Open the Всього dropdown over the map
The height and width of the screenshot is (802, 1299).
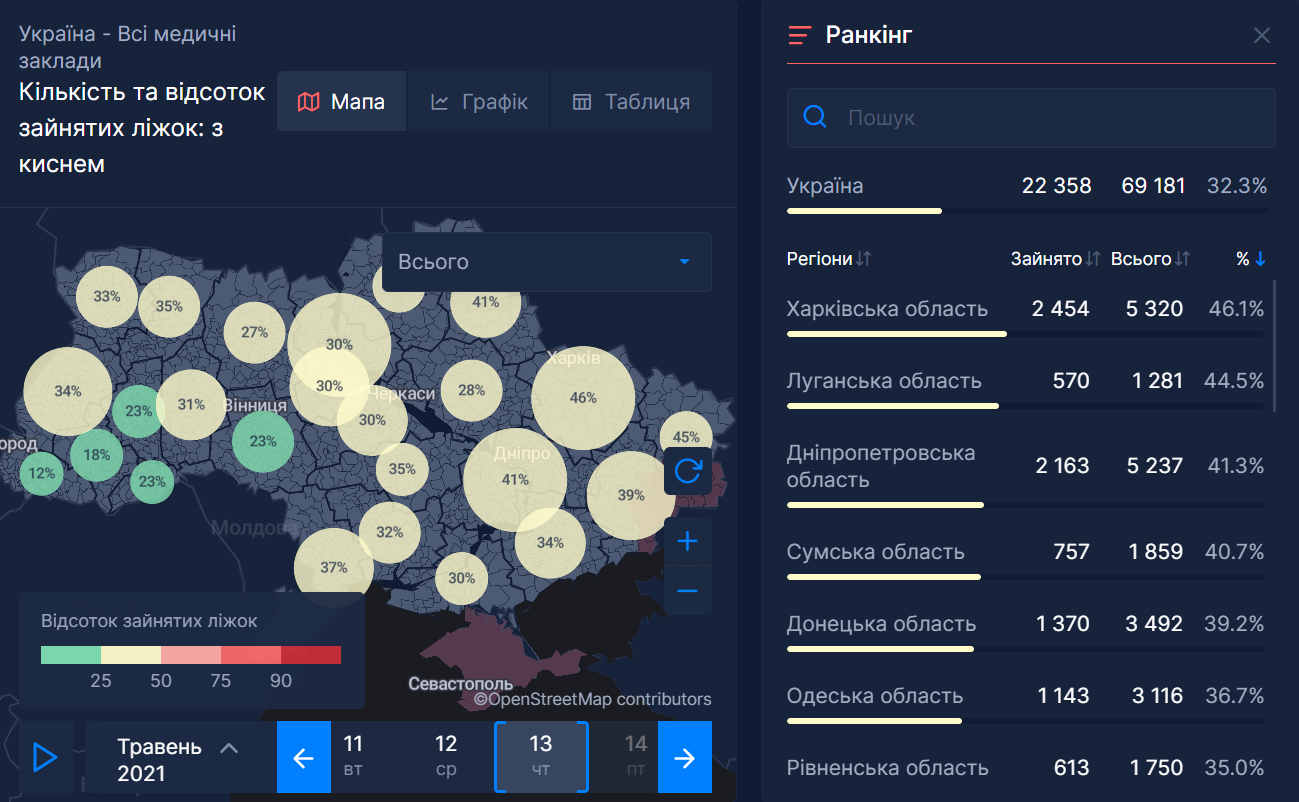tap(547, 262)
